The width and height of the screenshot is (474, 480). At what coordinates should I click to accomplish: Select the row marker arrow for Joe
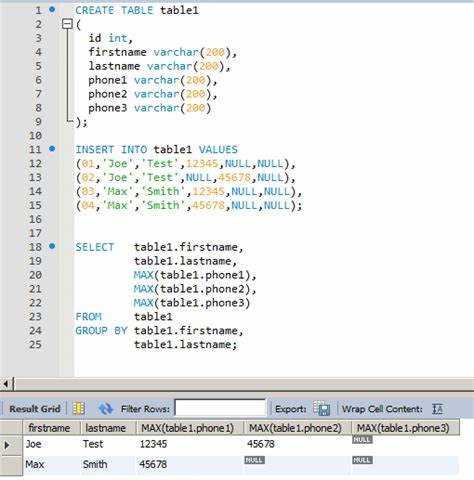7,445
